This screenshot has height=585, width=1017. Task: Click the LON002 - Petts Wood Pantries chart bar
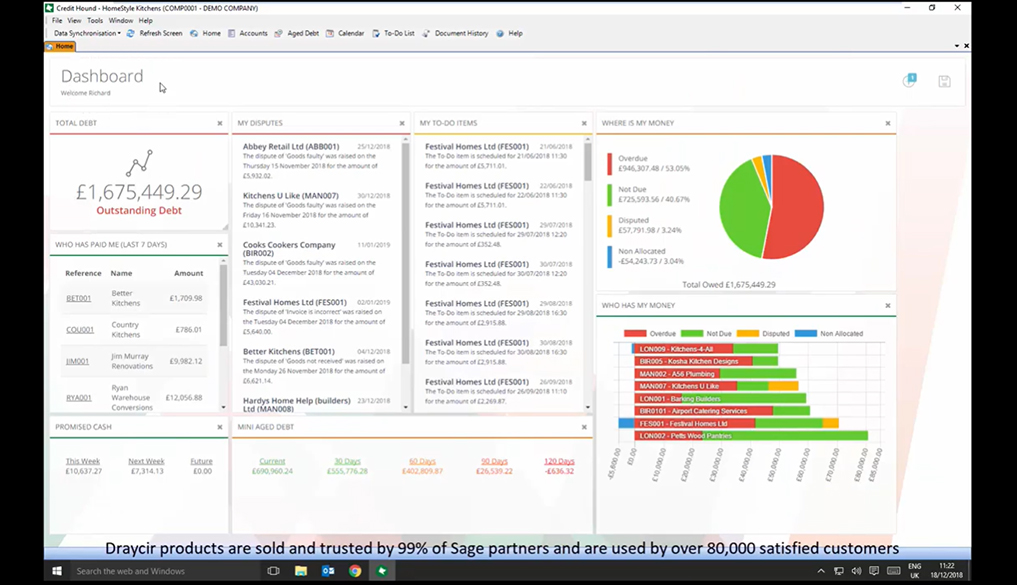[x=752, y=436]
